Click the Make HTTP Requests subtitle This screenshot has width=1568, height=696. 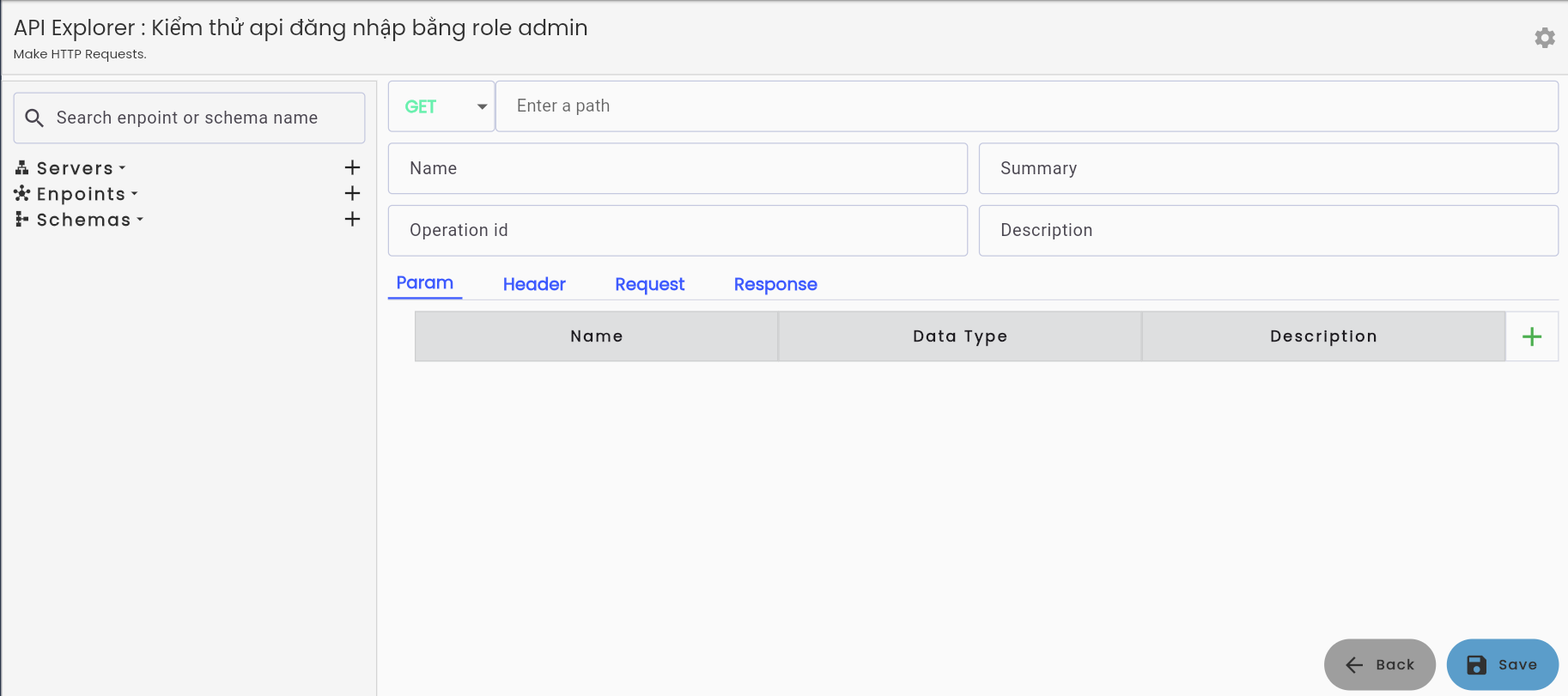tap(80, 54)
